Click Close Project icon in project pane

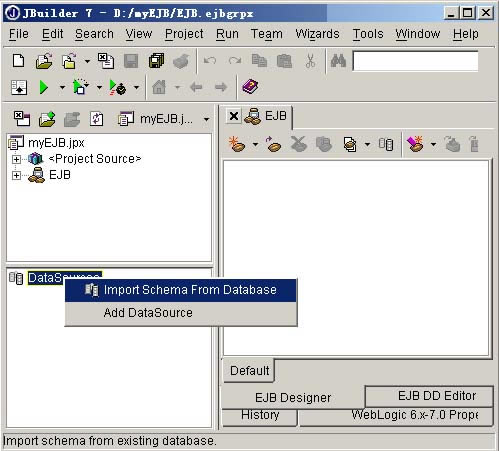[x=22, y=119]
